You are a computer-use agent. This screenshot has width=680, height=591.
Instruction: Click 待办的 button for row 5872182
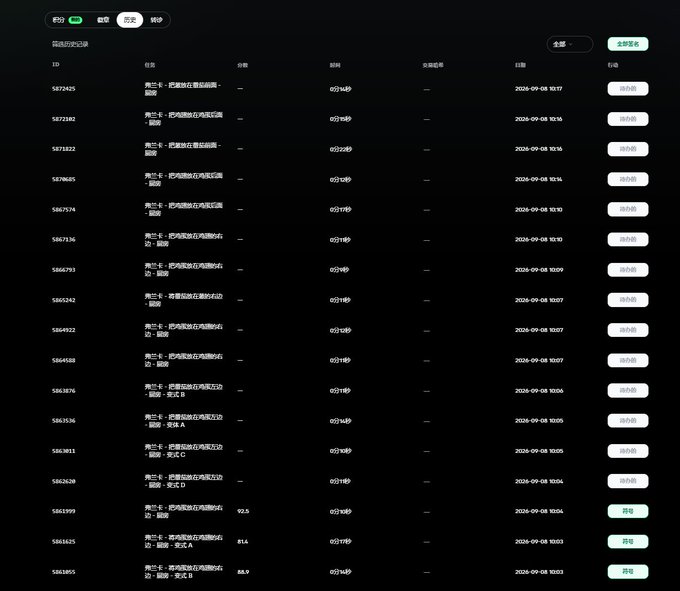pyautogui.click(x=628, y=119)
